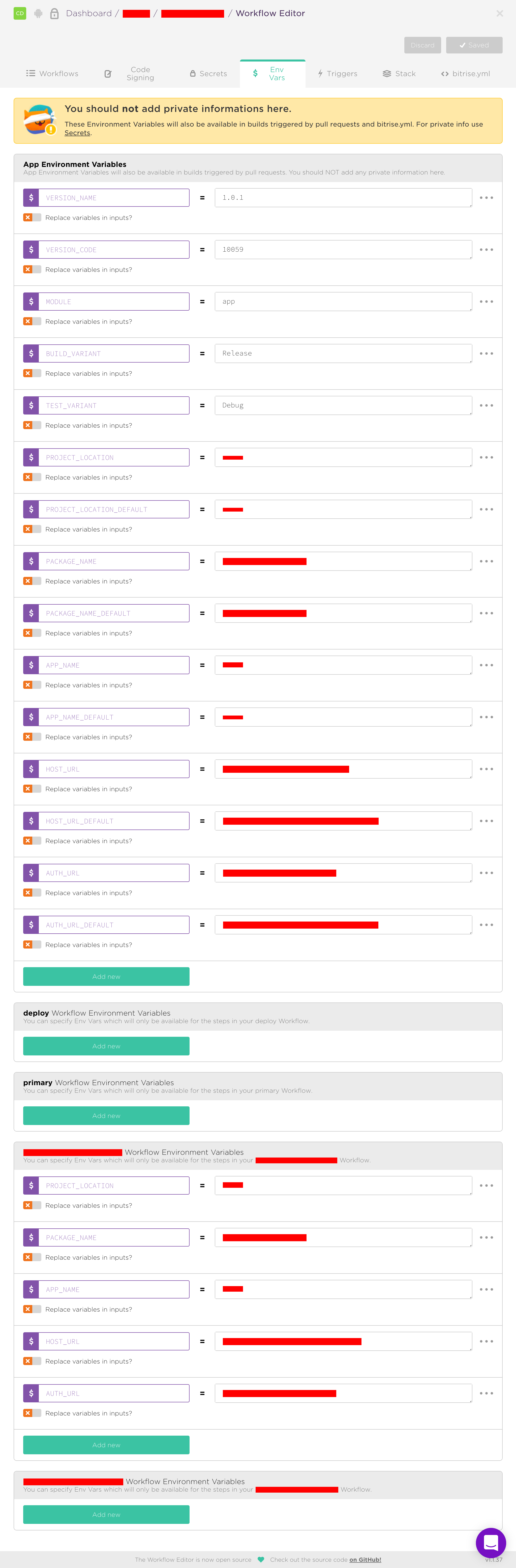Screen dimensions: 516x1568
Task: Click the VERSION_NAME value field showing 1.0.1
Action: point(343,197)
